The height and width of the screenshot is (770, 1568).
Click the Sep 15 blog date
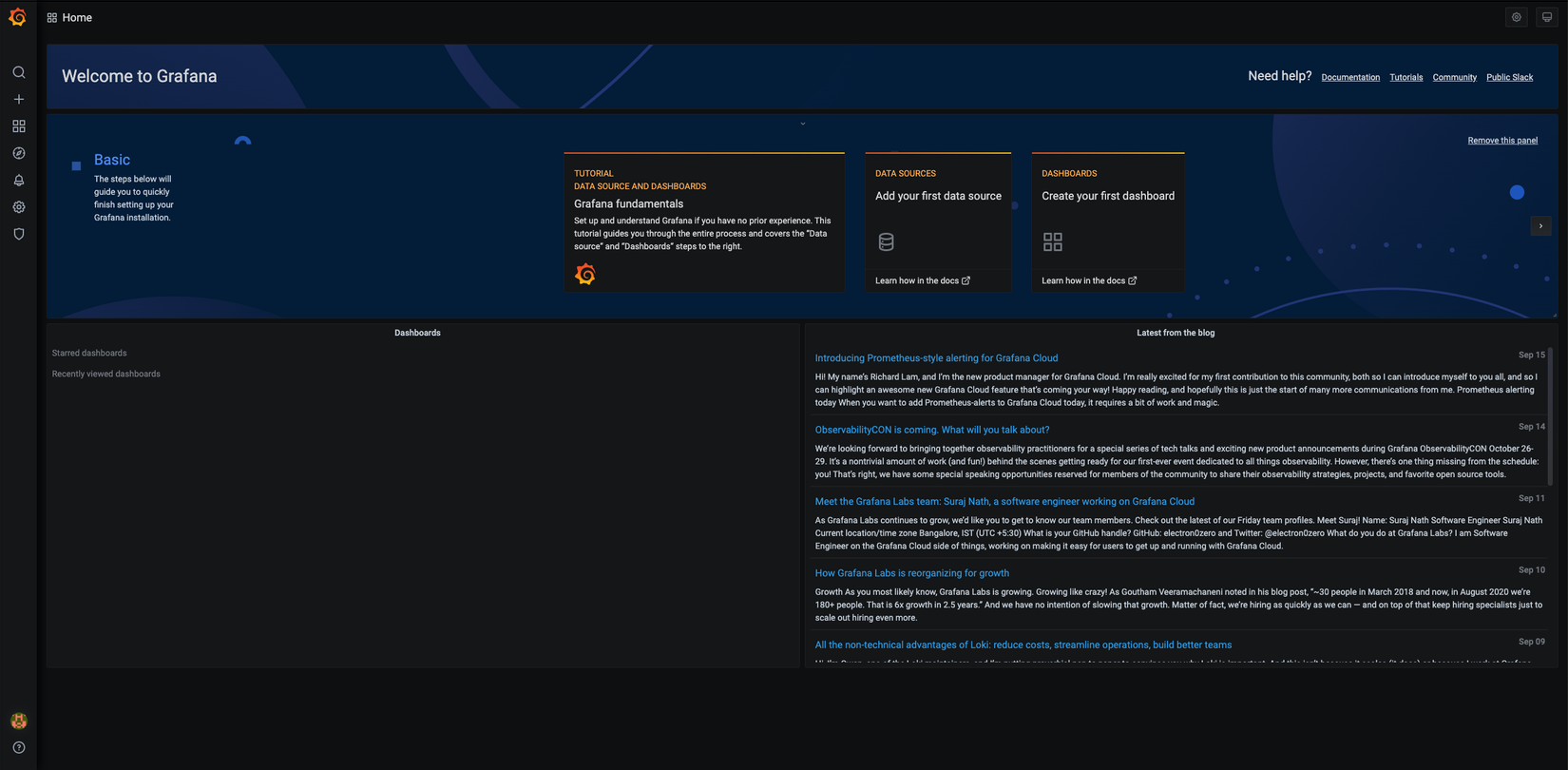1532,355
